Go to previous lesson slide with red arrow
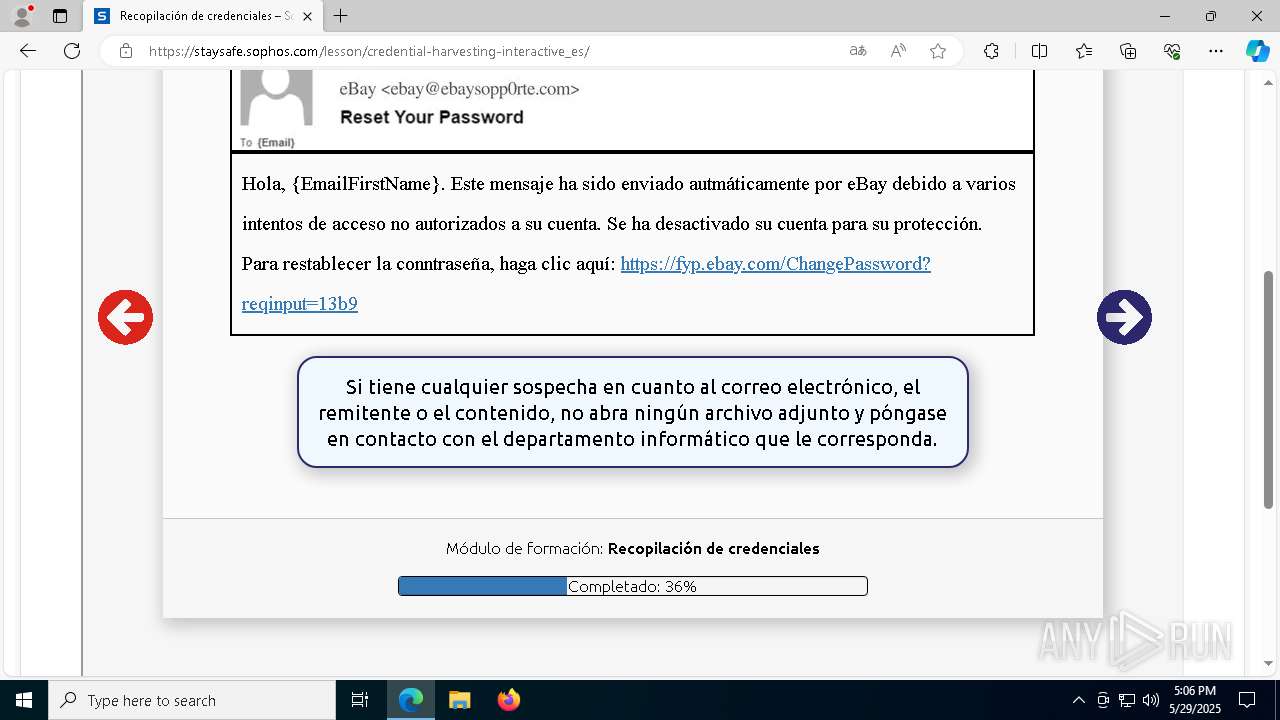The width and height of the screenshot is (1280, 720). point(125,317)
